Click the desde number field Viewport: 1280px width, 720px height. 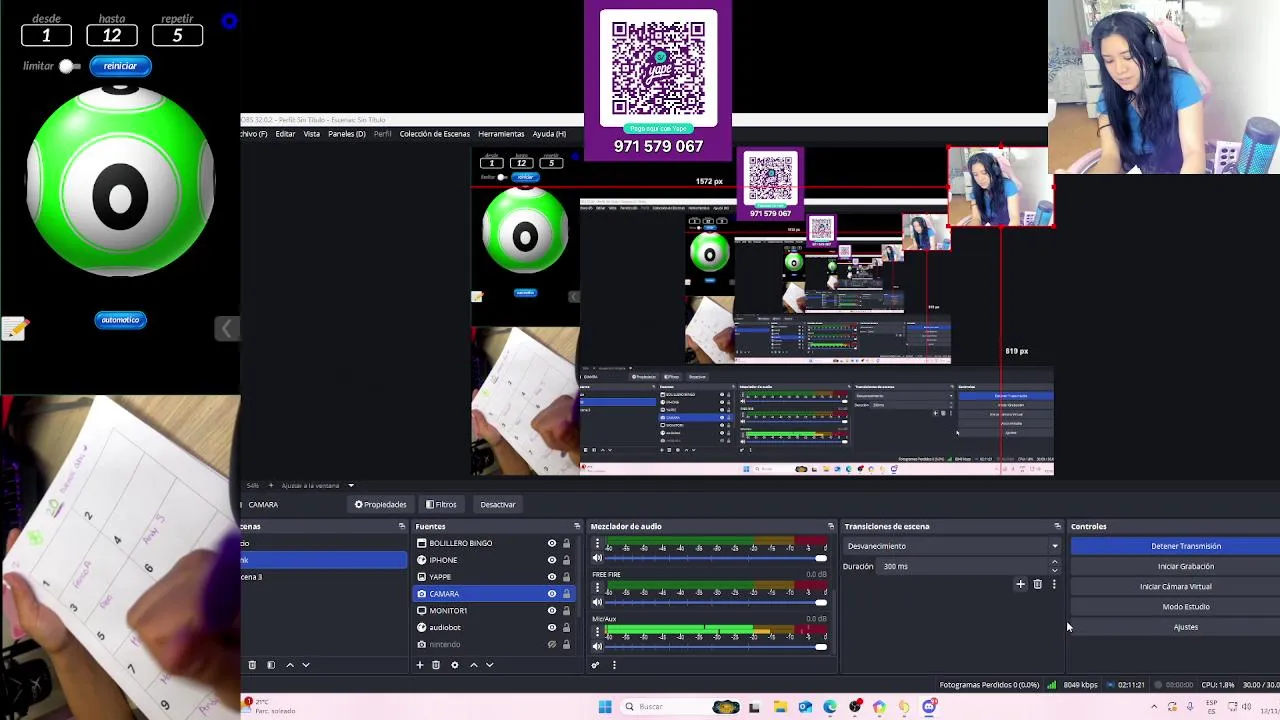click(x=46, y=36)
